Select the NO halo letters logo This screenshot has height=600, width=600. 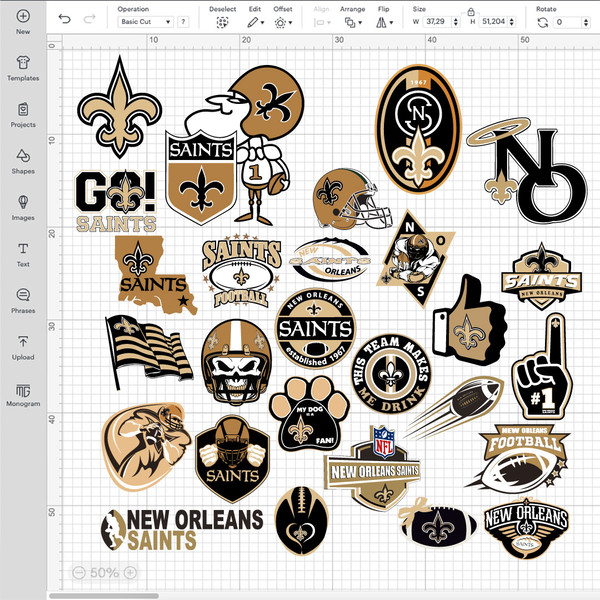(528, 171)
